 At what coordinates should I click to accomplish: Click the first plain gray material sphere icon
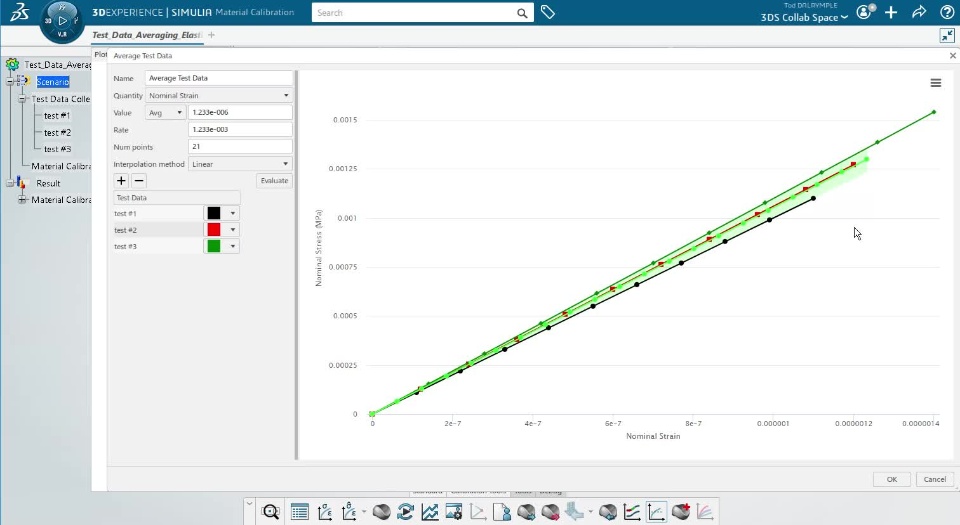[381, 511]
